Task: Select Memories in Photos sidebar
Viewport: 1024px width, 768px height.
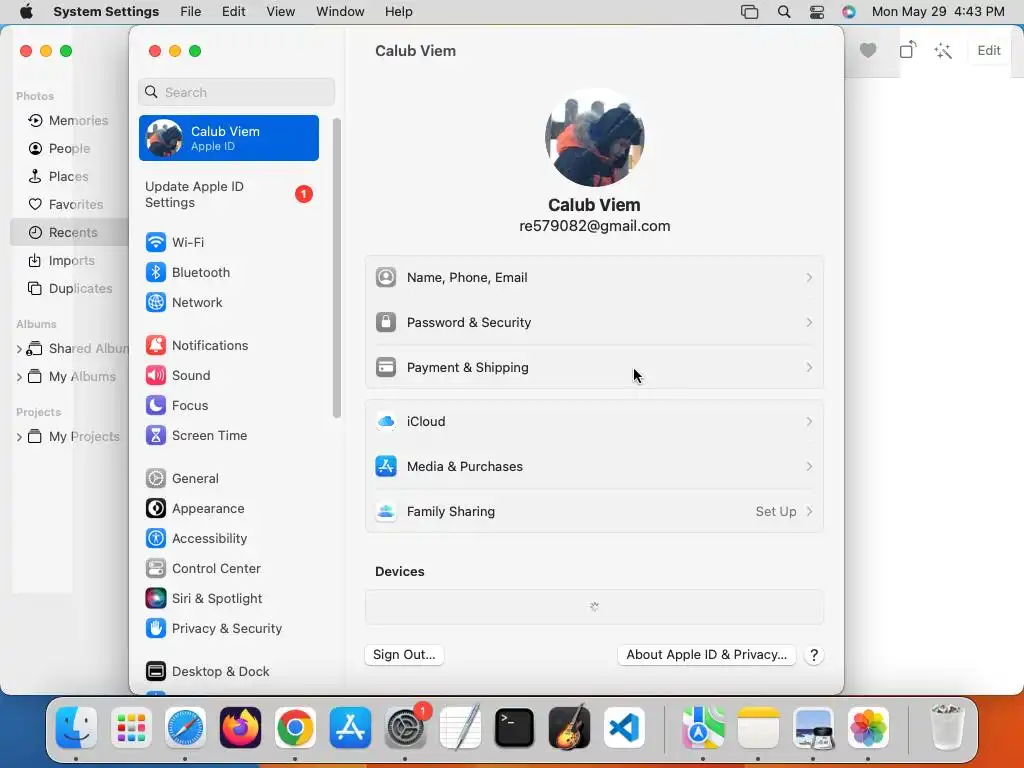Action: click(69, 121)
